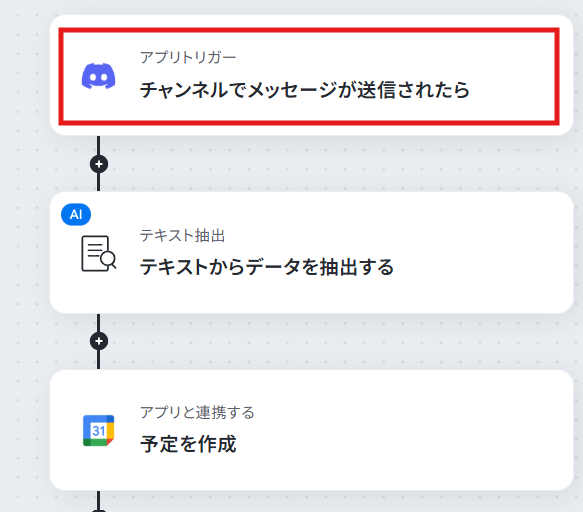Click the blue AI badge
The width and height of the screenshot is (583, 512).
coord(76,215)
